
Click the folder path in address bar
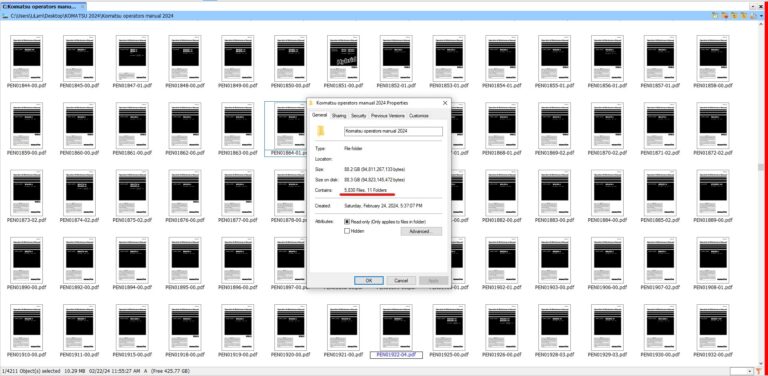[x=92, y=16]
